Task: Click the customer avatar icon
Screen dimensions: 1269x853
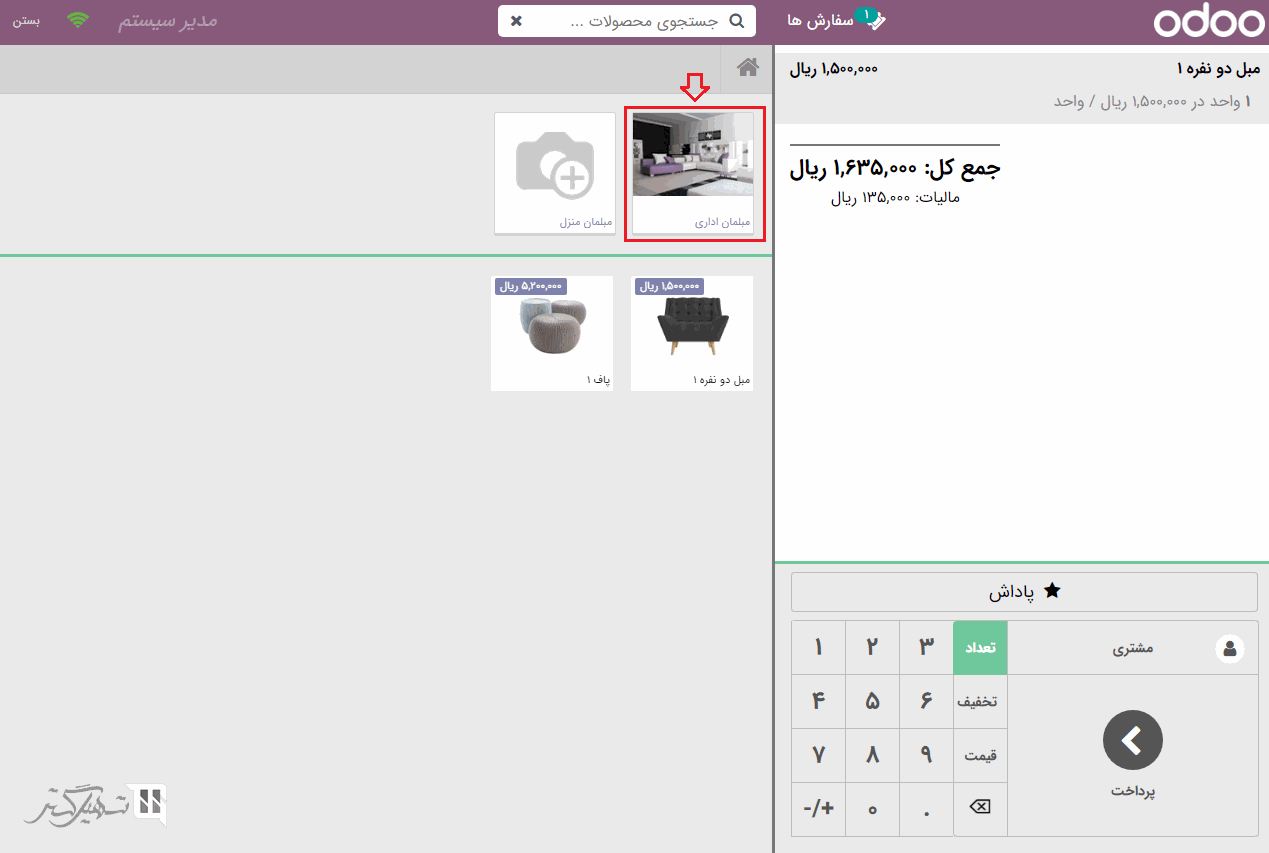Action: click(1229, 649)
